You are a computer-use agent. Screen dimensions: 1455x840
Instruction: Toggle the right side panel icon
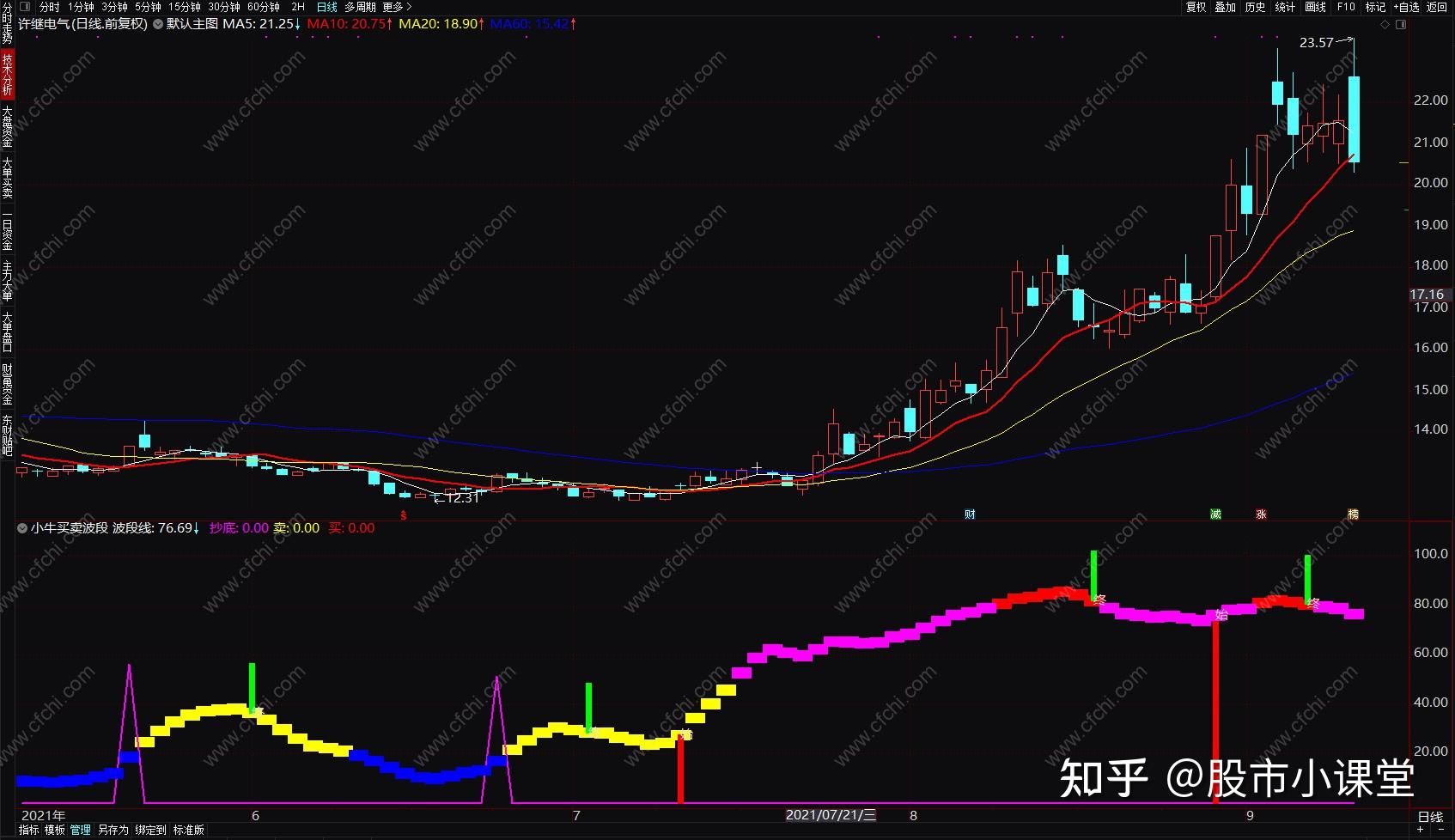(1401, 25)
